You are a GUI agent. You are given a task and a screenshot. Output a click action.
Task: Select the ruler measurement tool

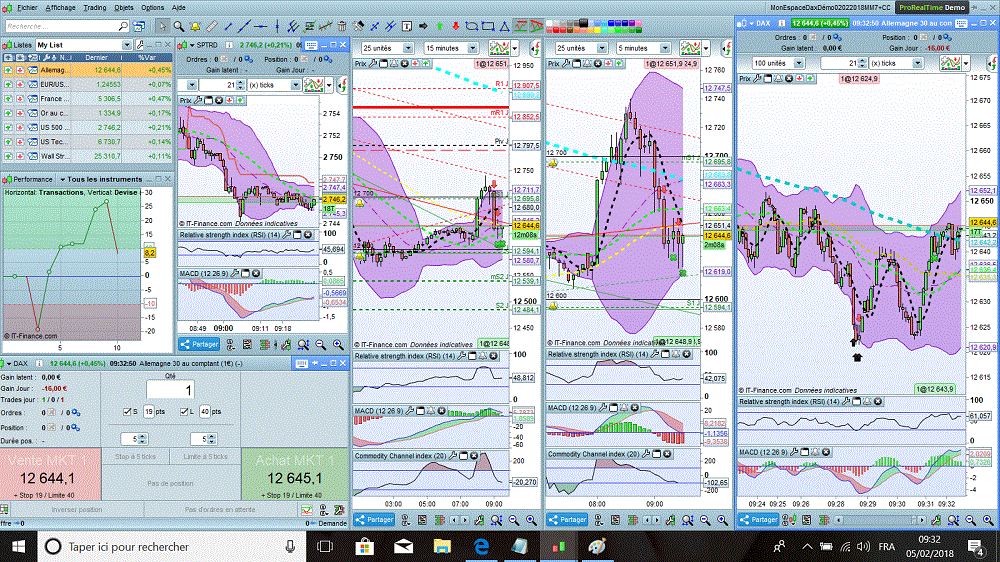pos(212,26)
